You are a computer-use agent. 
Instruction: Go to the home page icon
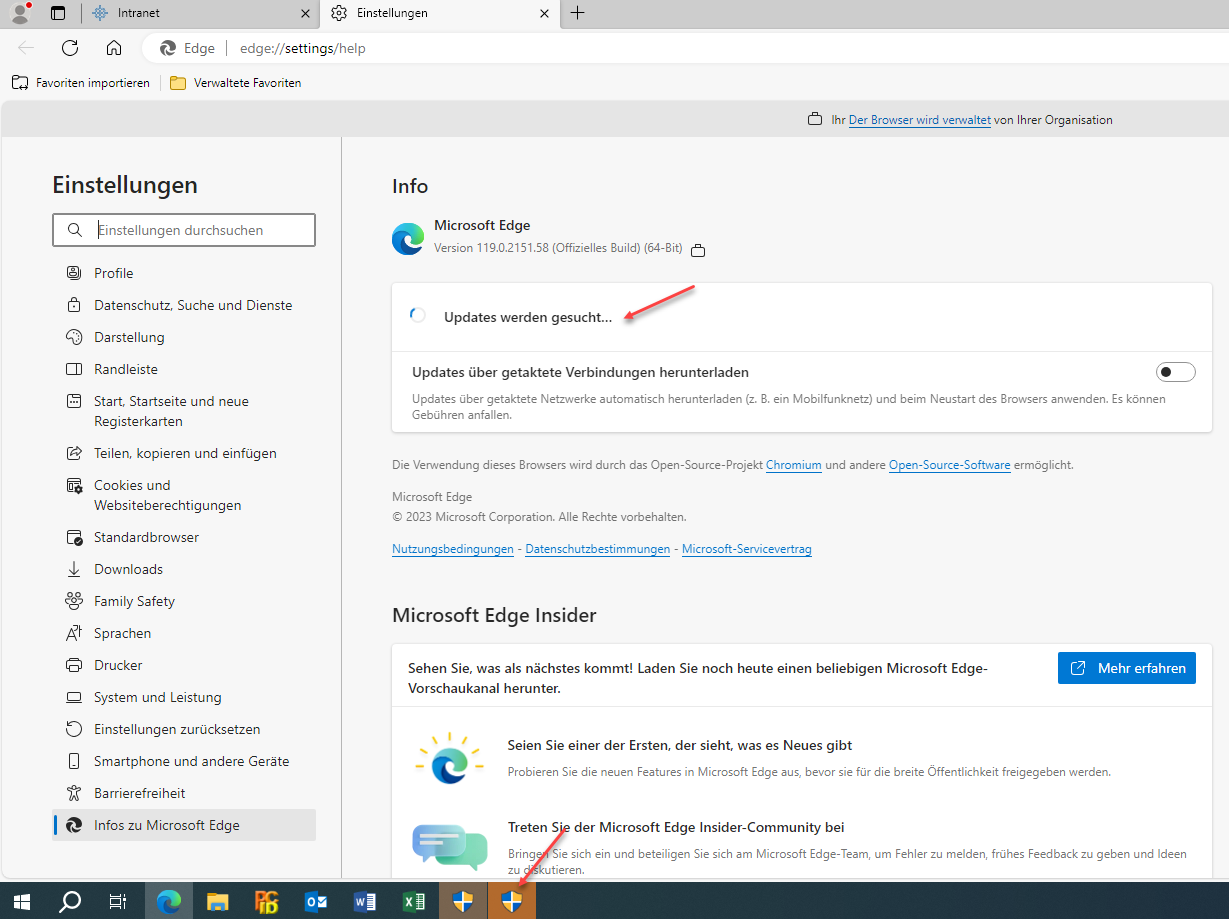(x=114, y=48)
